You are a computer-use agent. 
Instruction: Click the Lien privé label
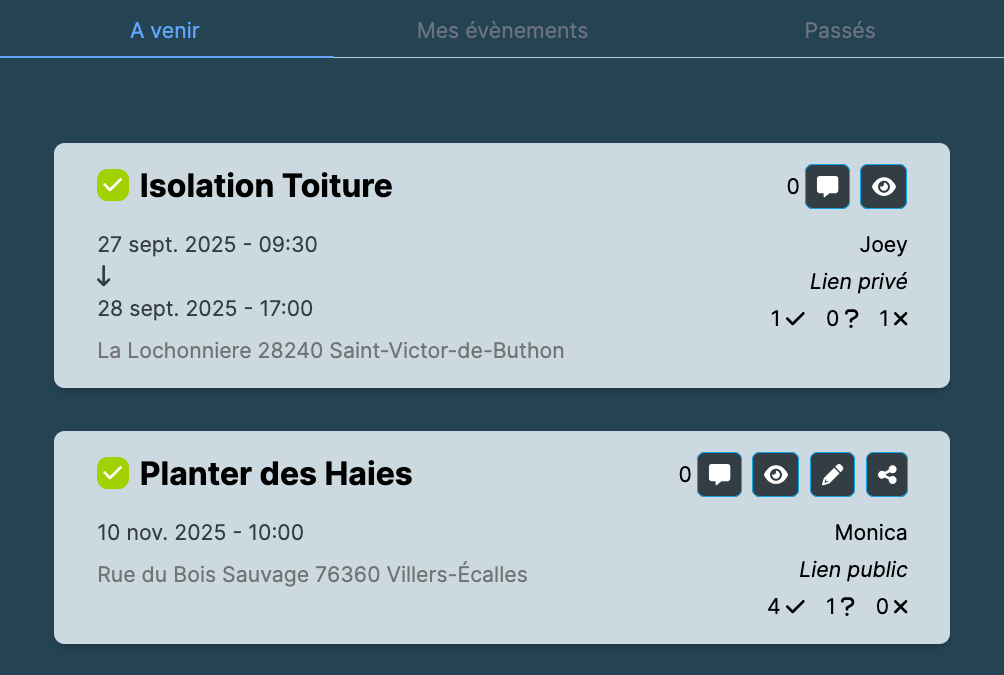858,282
